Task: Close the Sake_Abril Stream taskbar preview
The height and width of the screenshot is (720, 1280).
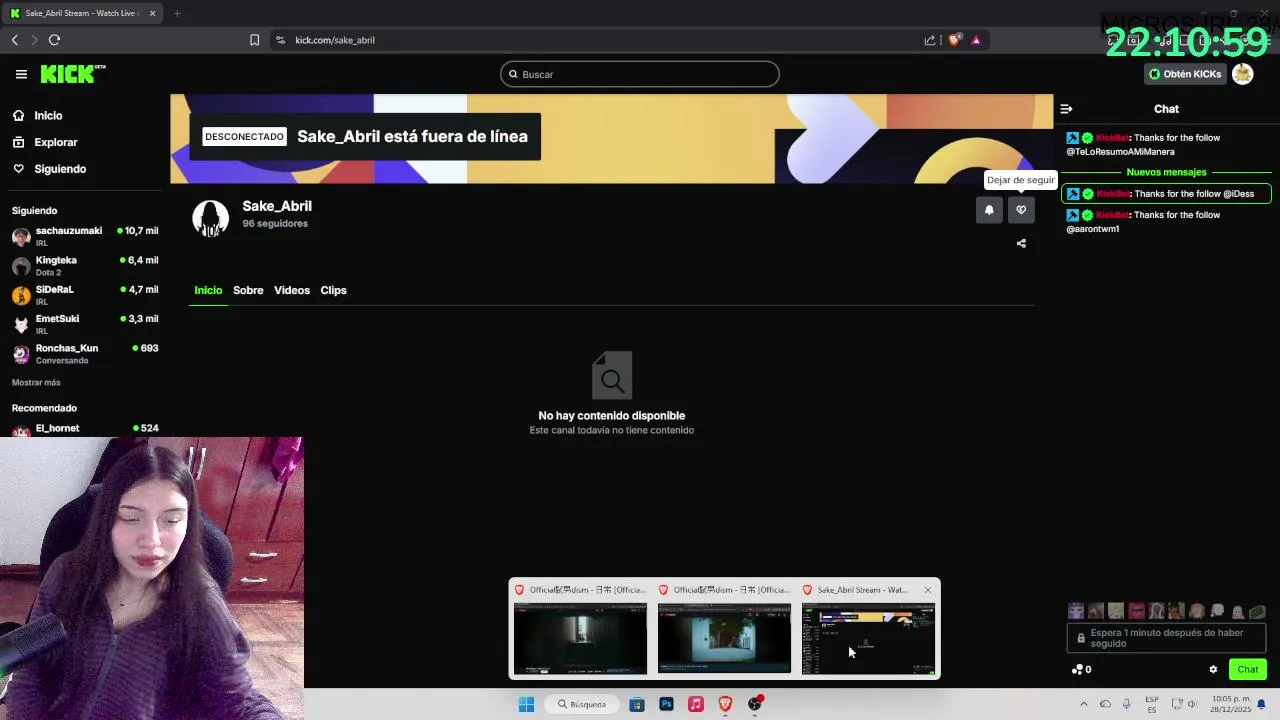Action: 927,590
